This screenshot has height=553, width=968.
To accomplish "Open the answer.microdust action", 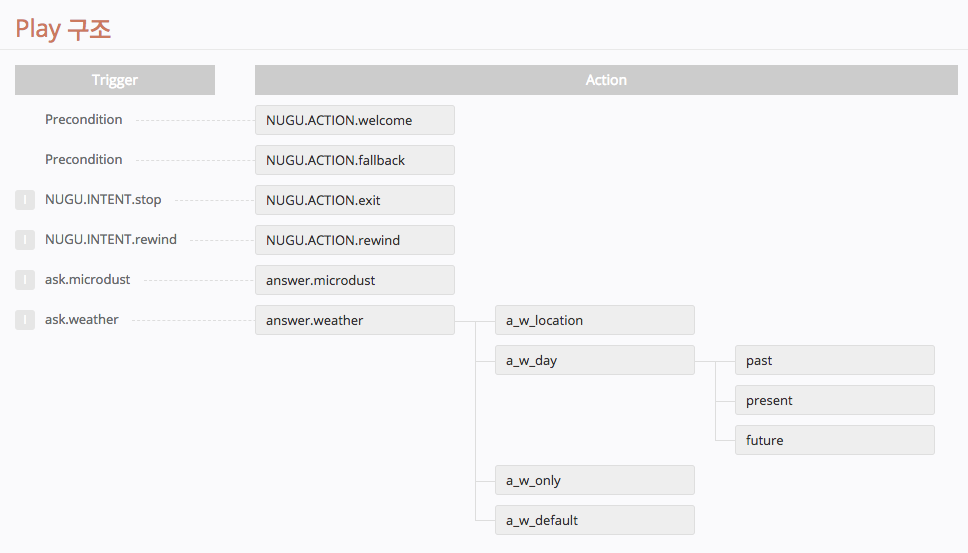I will (354, 280).
